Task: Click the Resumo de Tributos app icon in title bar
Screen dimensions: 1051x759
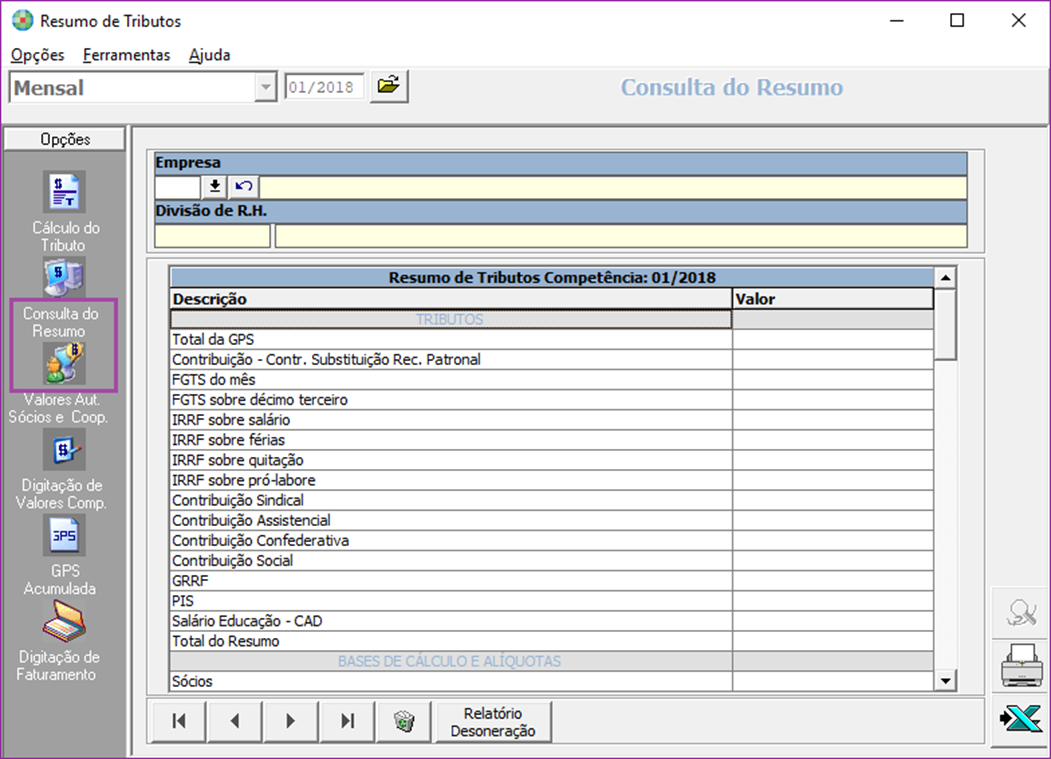Action: tap(22, 21)
